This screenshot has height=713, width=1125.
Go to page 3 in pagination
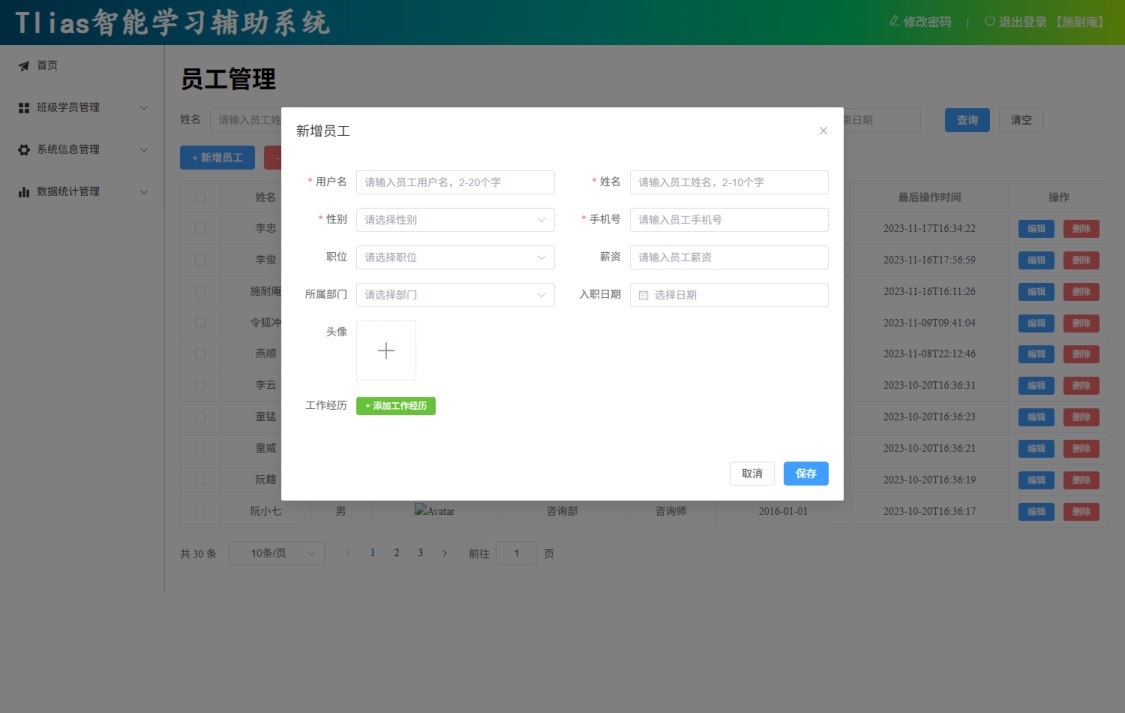point(420,553)
